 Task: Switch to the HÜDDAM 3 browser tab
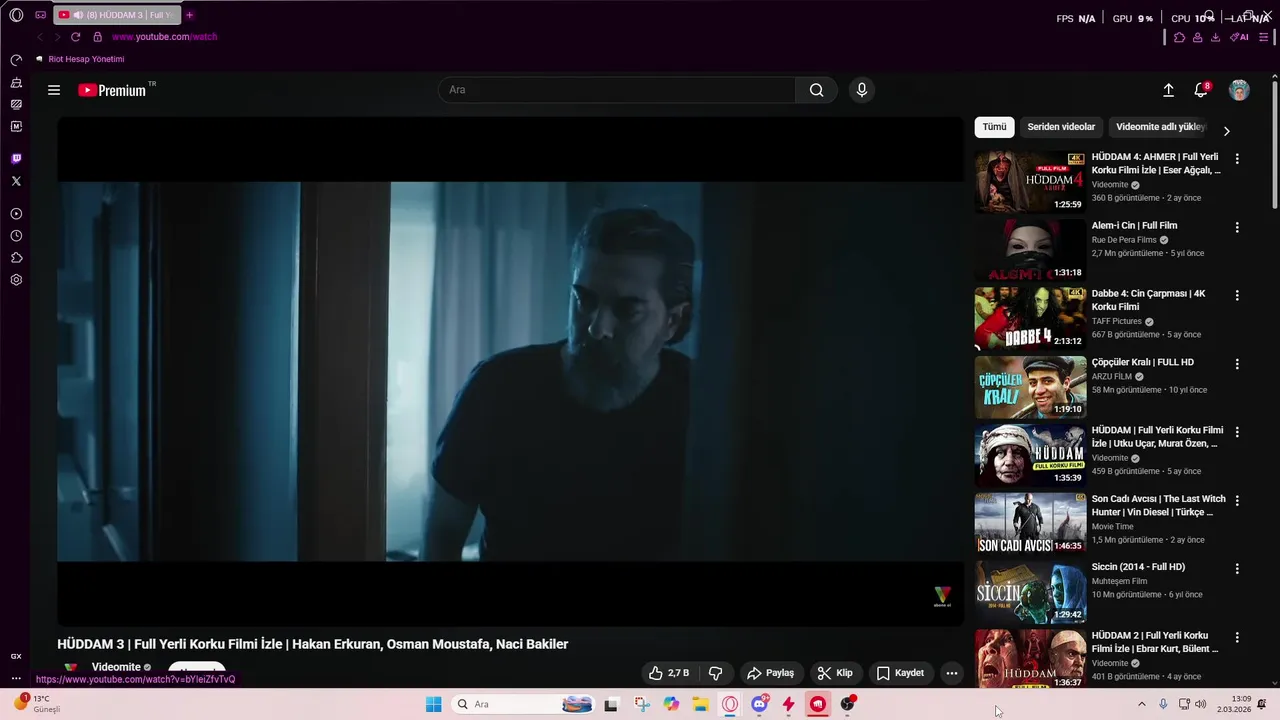tap(116, 15)
